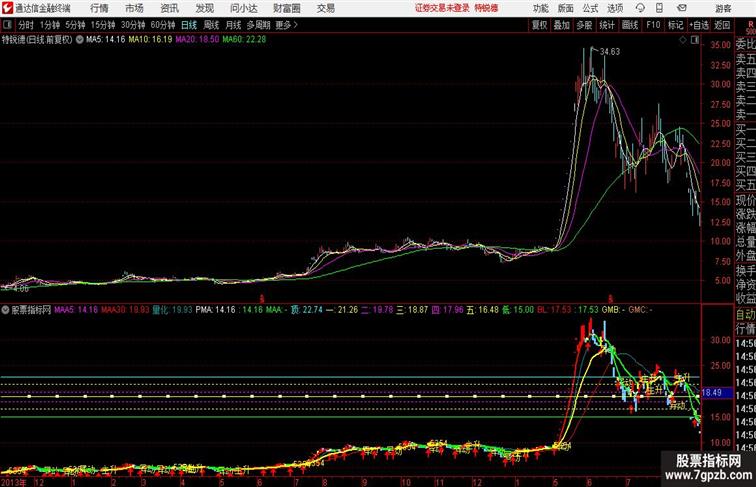Click the 34.63 peak price label
This screenshot has height=487, width=756.
coord(609,51)
